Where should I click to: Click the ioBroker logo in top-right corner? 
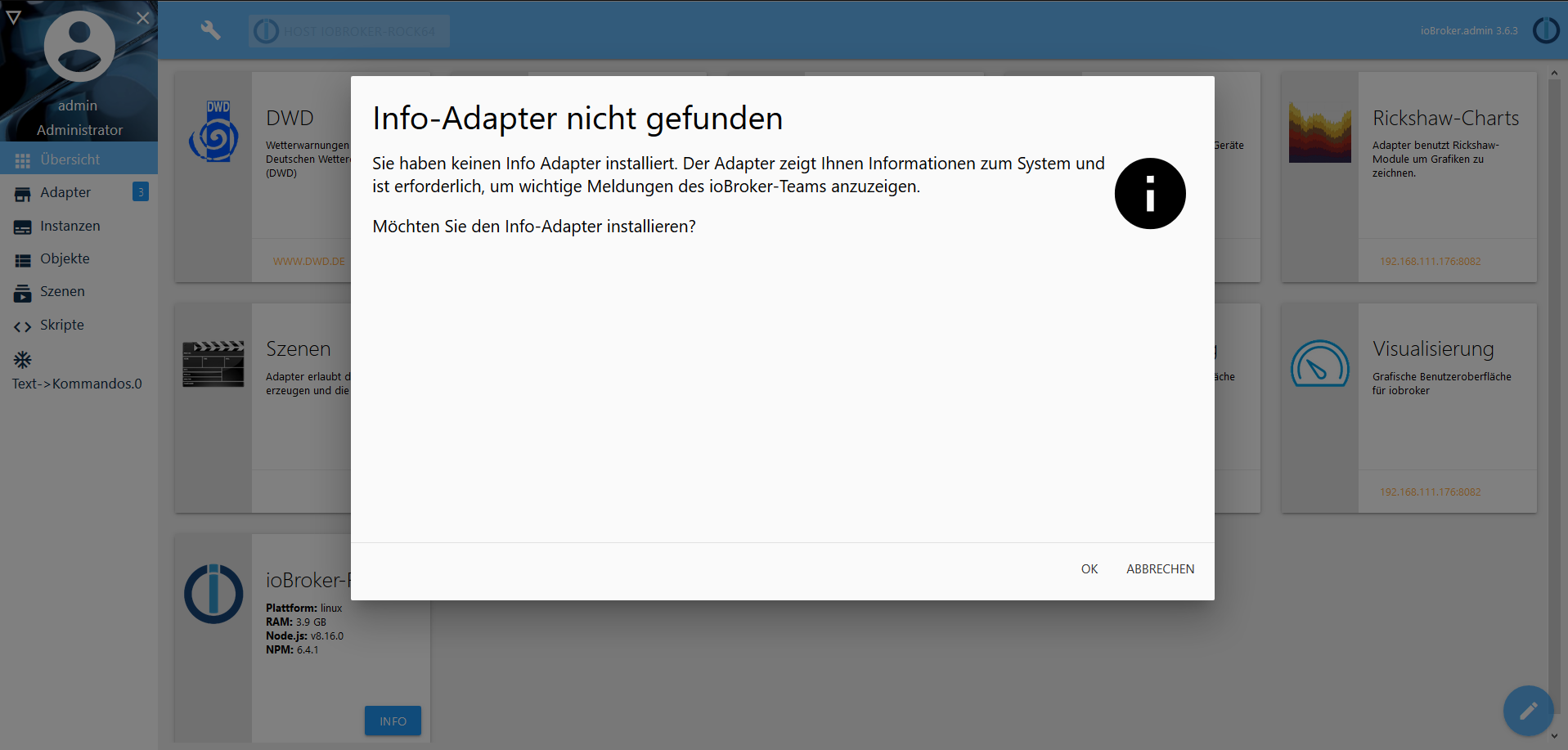pos(1545,30)
